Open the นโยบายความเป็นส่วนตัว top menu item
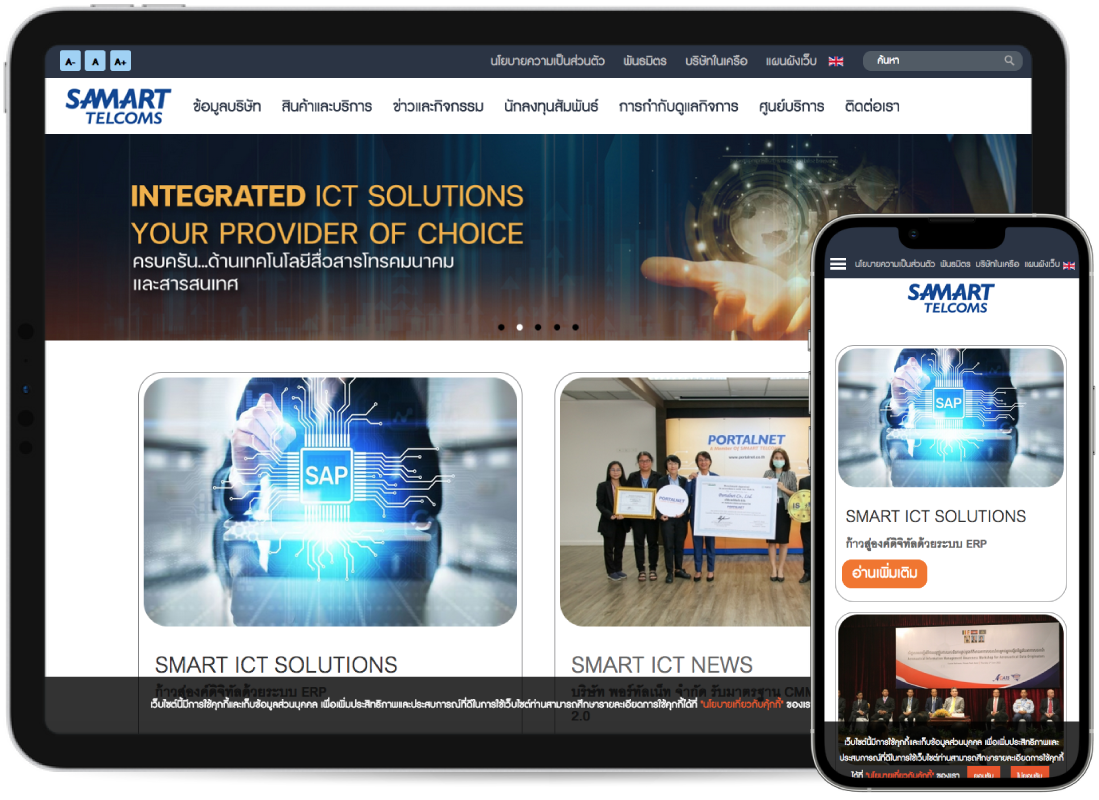The image size is (1099, 800). click(x=546, y=60)
